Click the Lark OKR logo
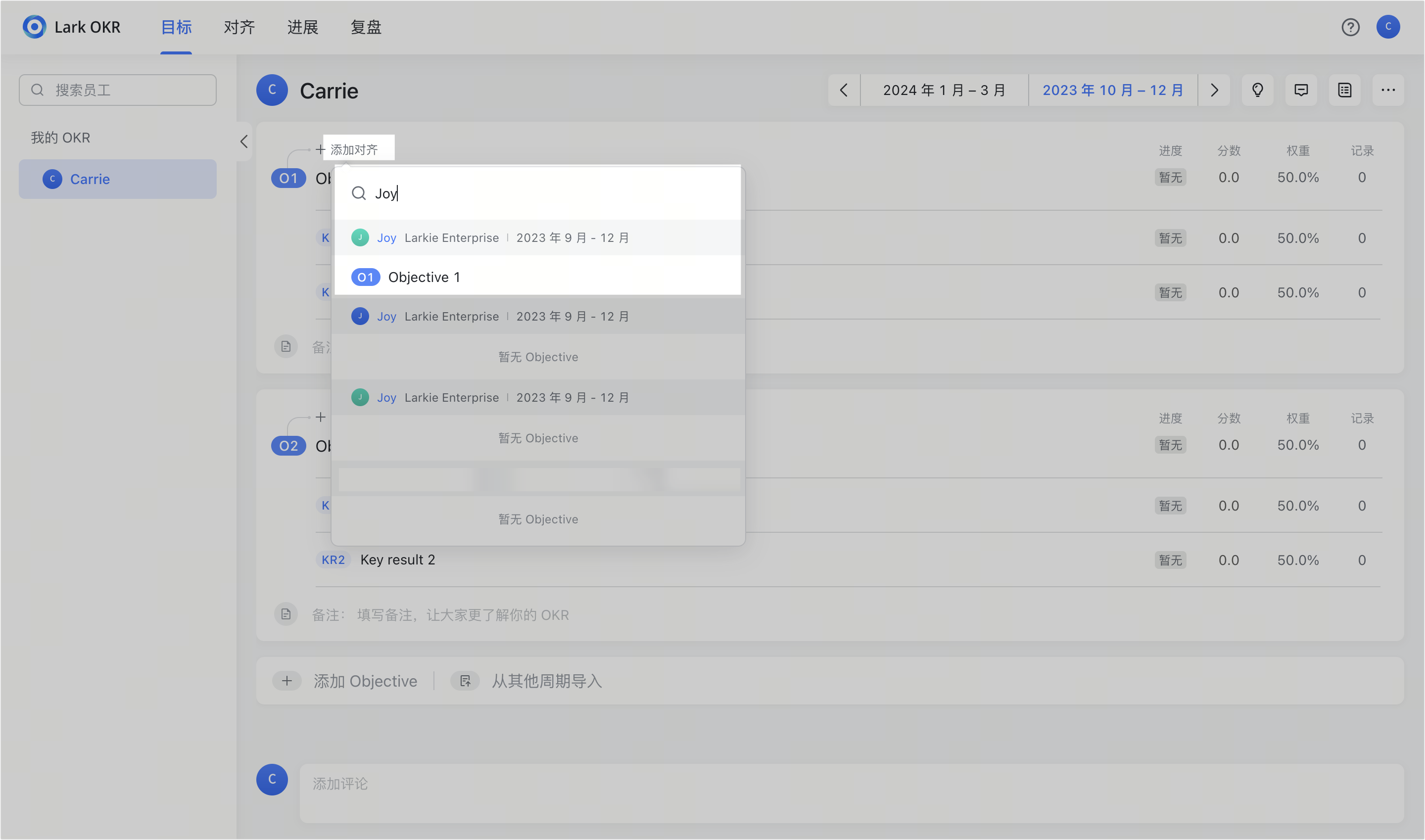The image size is (1425, 840). pos(34,27)
